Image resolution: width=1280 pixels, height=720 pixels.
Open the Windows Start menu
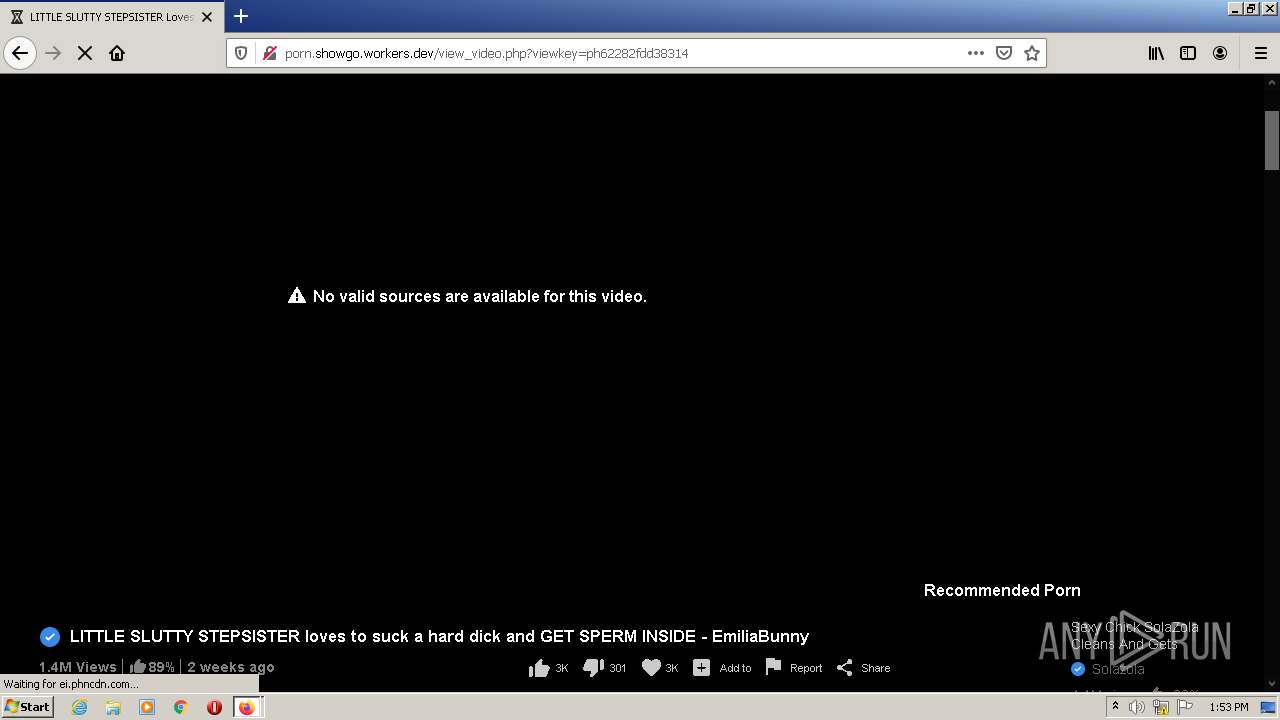pos(27,707)
